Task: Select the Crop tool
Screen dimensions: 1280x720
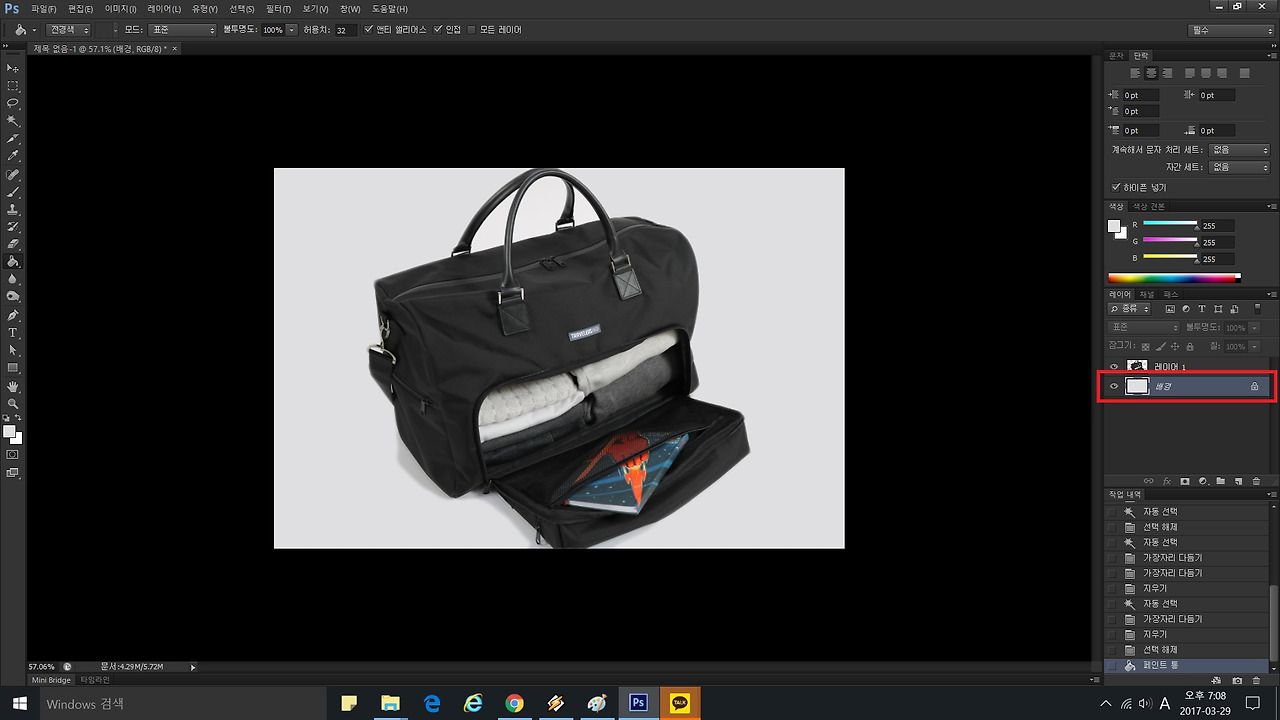Action: click(13, 139)
